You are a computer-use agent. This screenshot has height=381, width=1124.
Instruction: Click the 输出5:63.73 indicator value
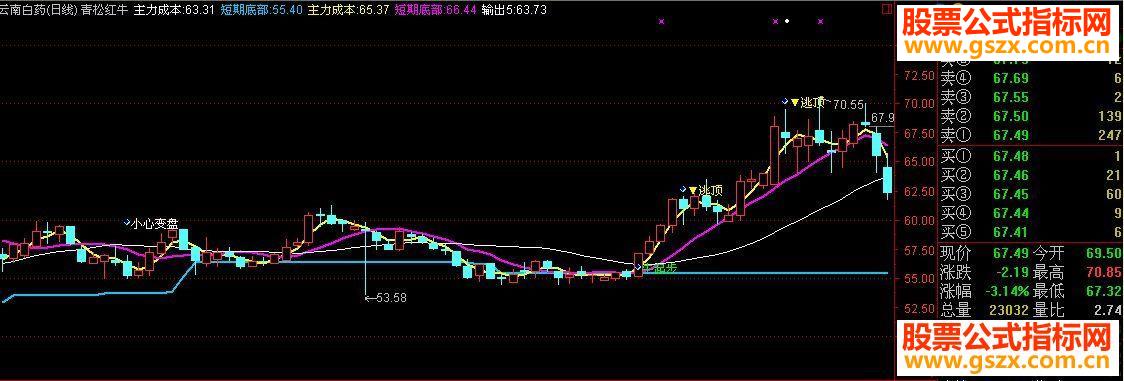514,9
